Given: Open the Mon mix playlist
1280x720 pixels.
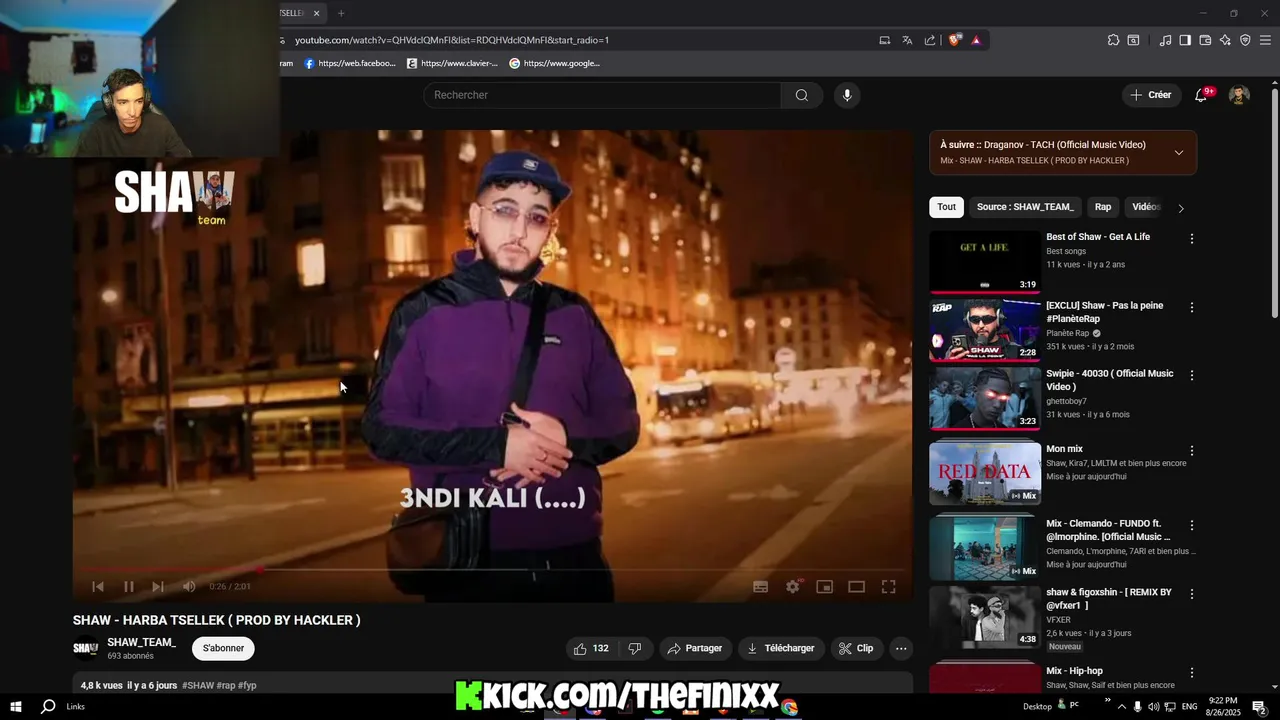Looking at the screenshot, I should [985, 474].
